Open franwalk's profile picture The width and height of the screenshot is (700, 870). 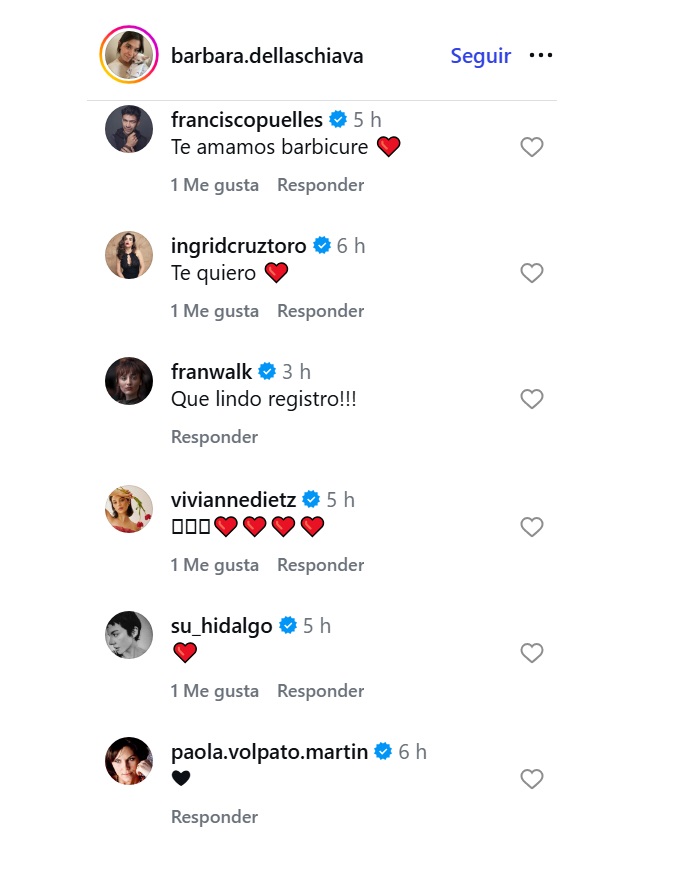tap(129, 381)
